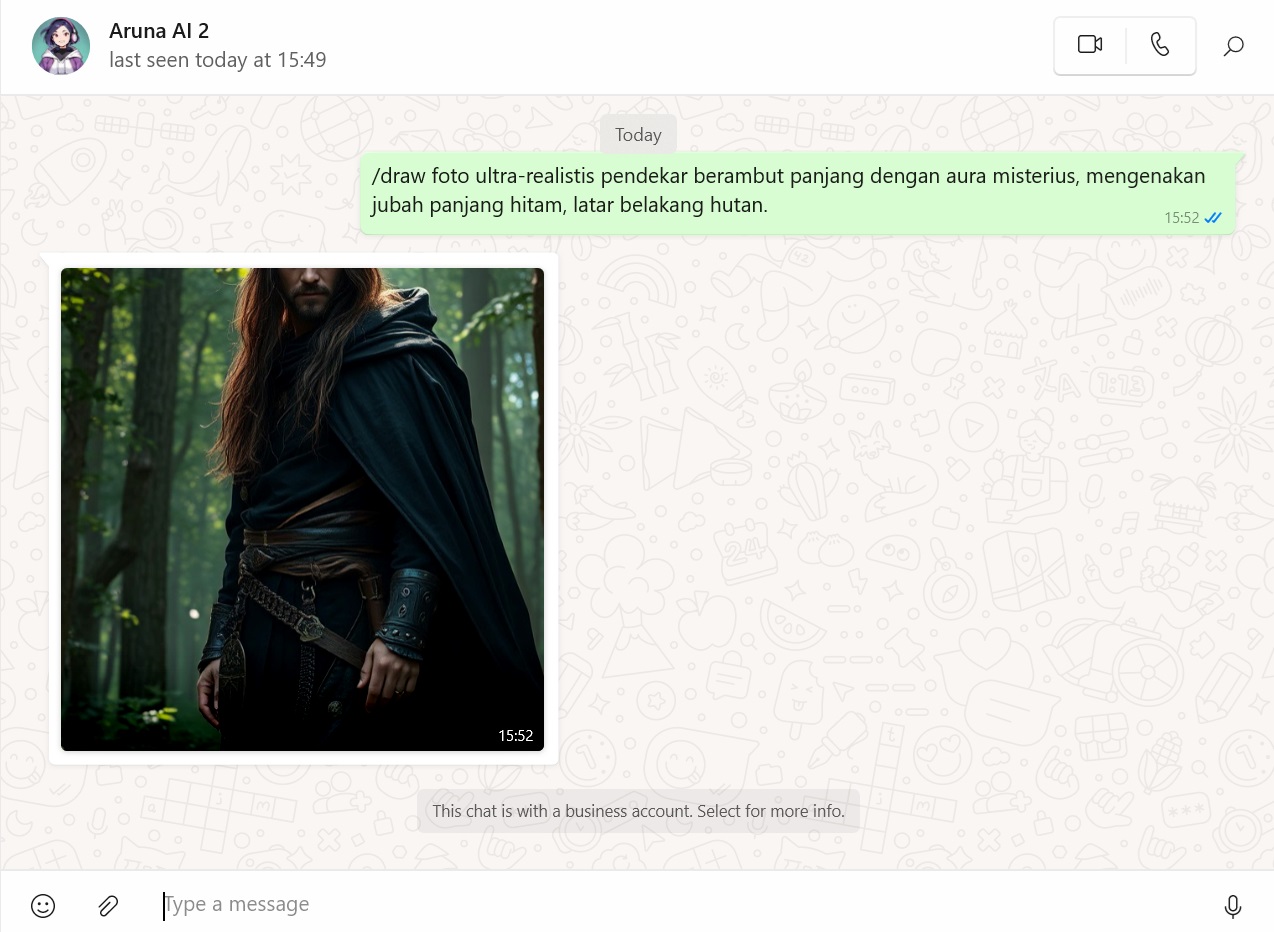Click the Today date divider

(638, 134)
